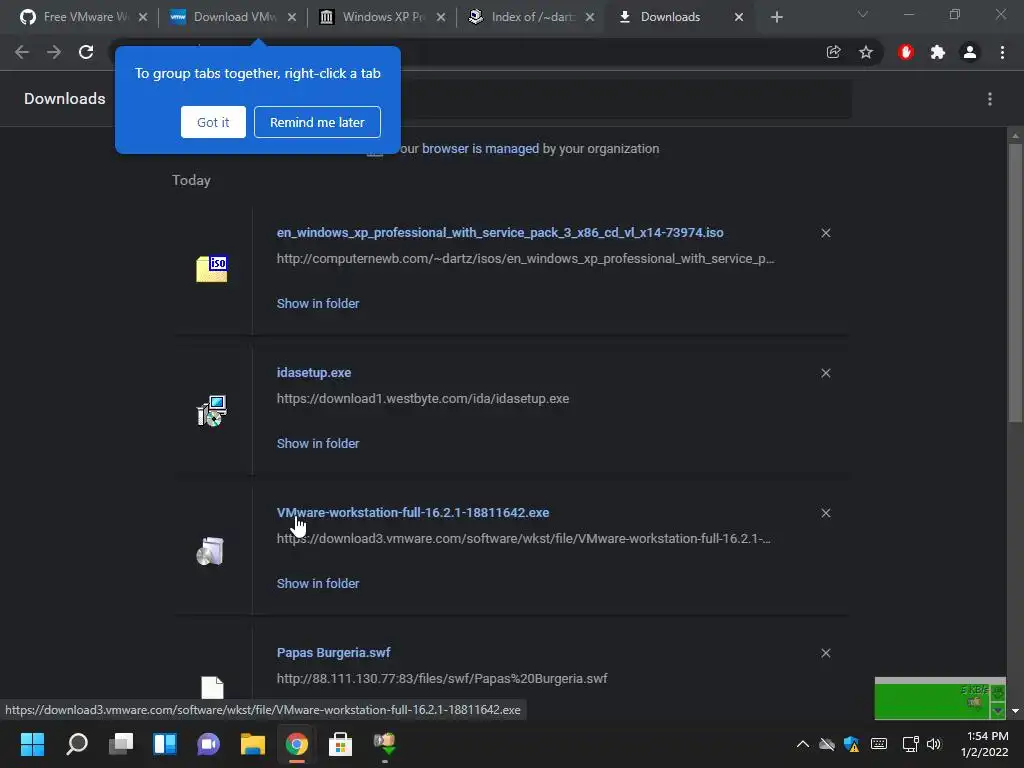
Task: Open the tab search chevron
Action: pyautogui.click(x=863, y=14)
